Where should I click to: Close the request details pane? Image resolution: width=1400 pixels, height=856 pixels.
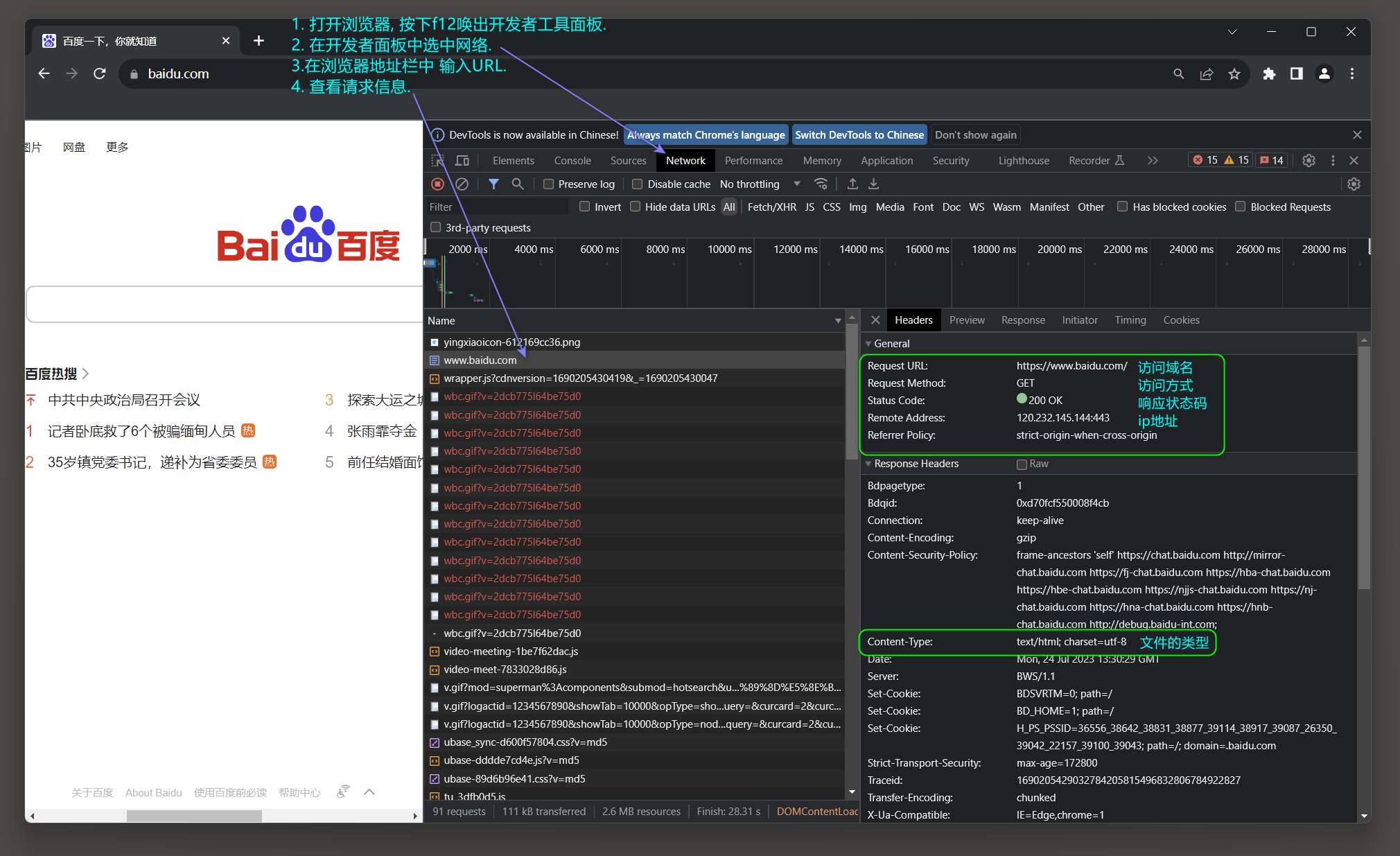875,320
